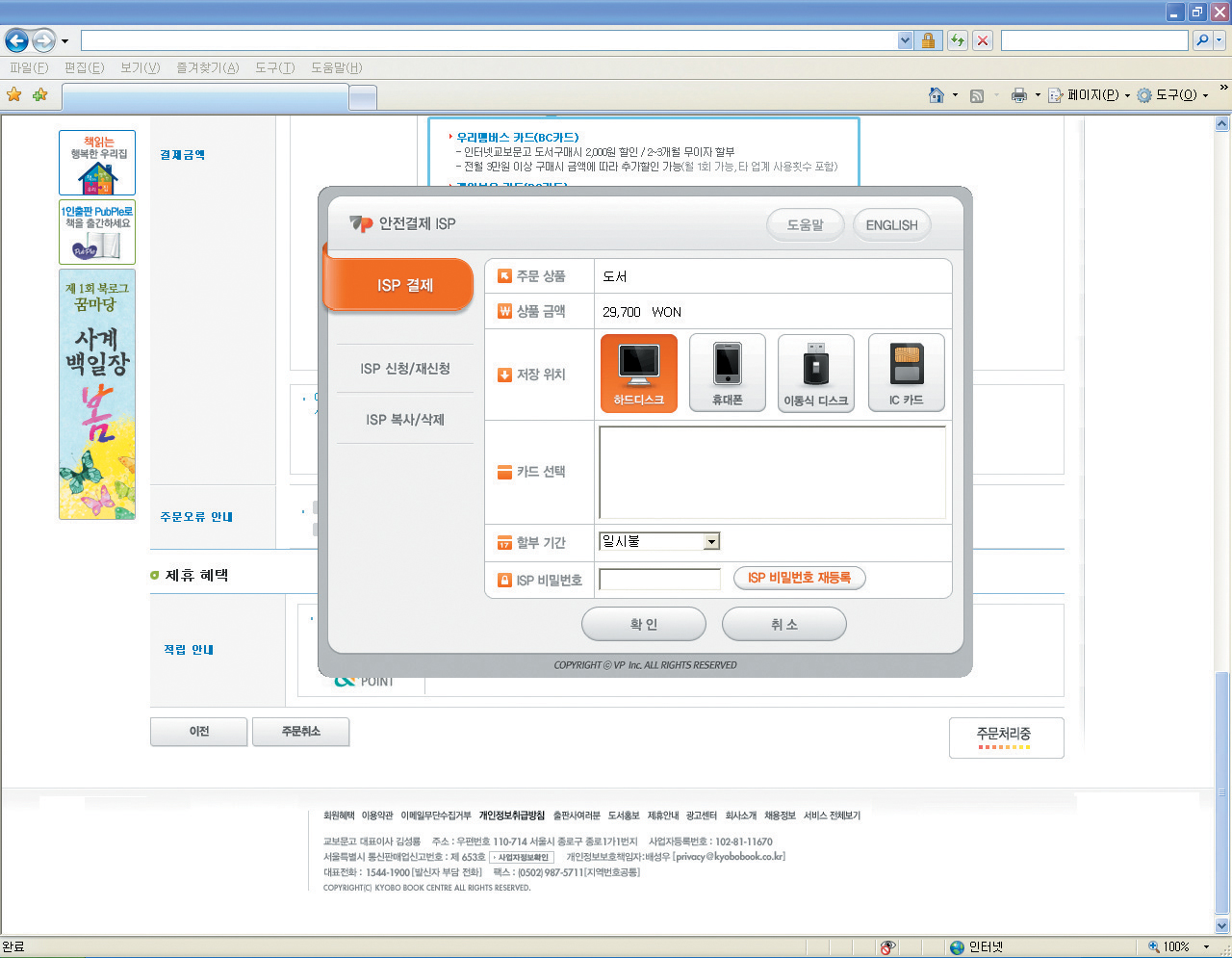Click the ISP password input field
The height and width of the screenshot is (958, 1232).
659,580
